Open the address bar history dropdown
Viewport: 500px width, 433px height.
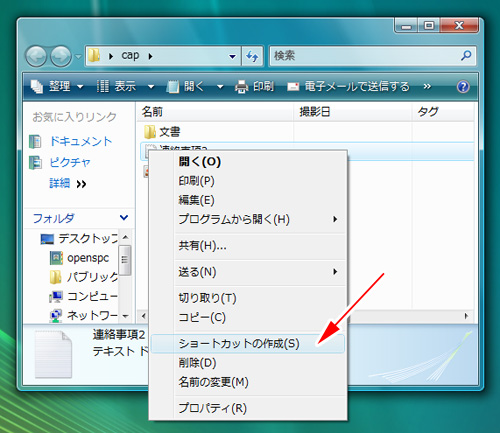(232, 56)
